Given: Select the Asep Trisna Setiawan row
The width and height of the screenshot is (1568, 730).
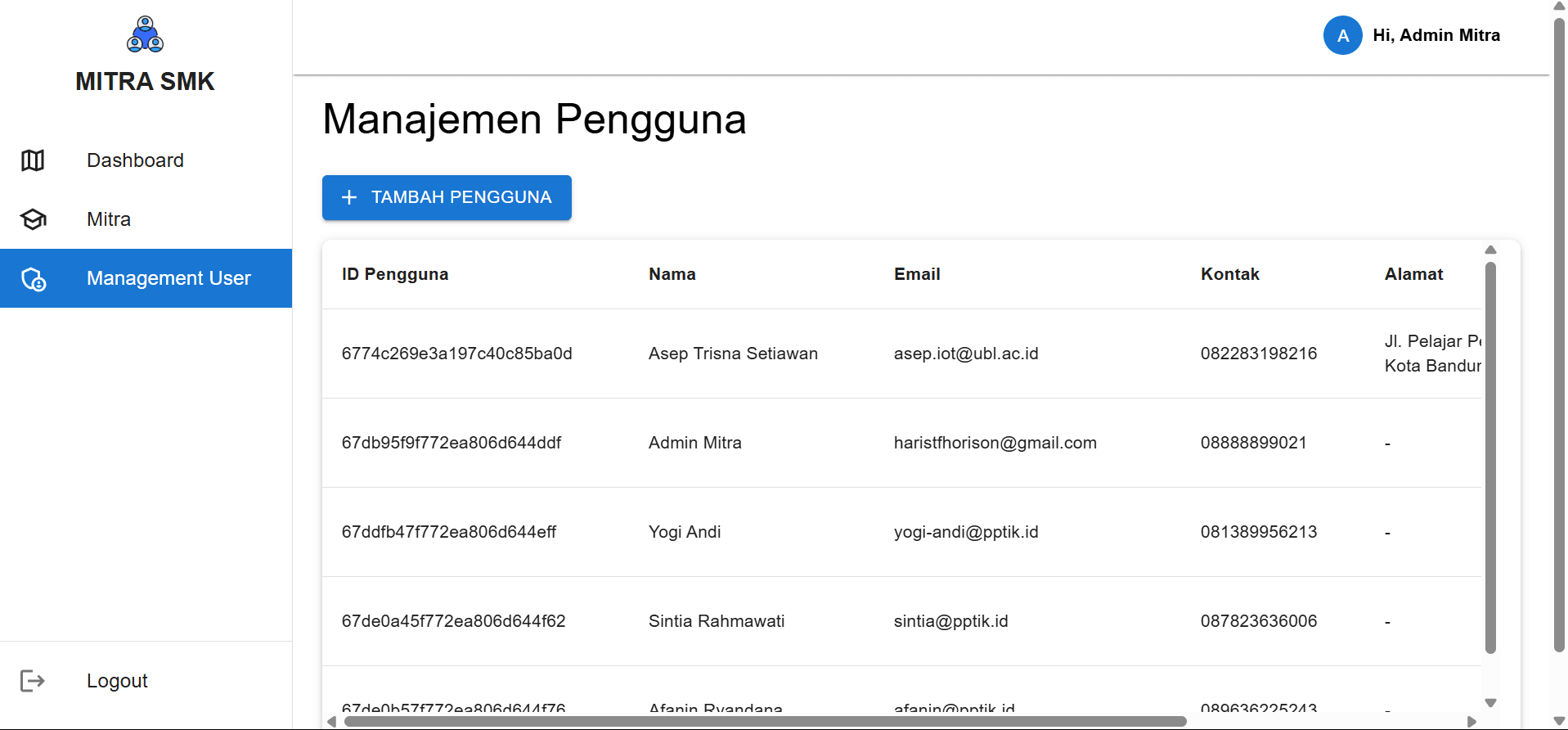Looking at the screenshot, I should click(x=733, y=354).
